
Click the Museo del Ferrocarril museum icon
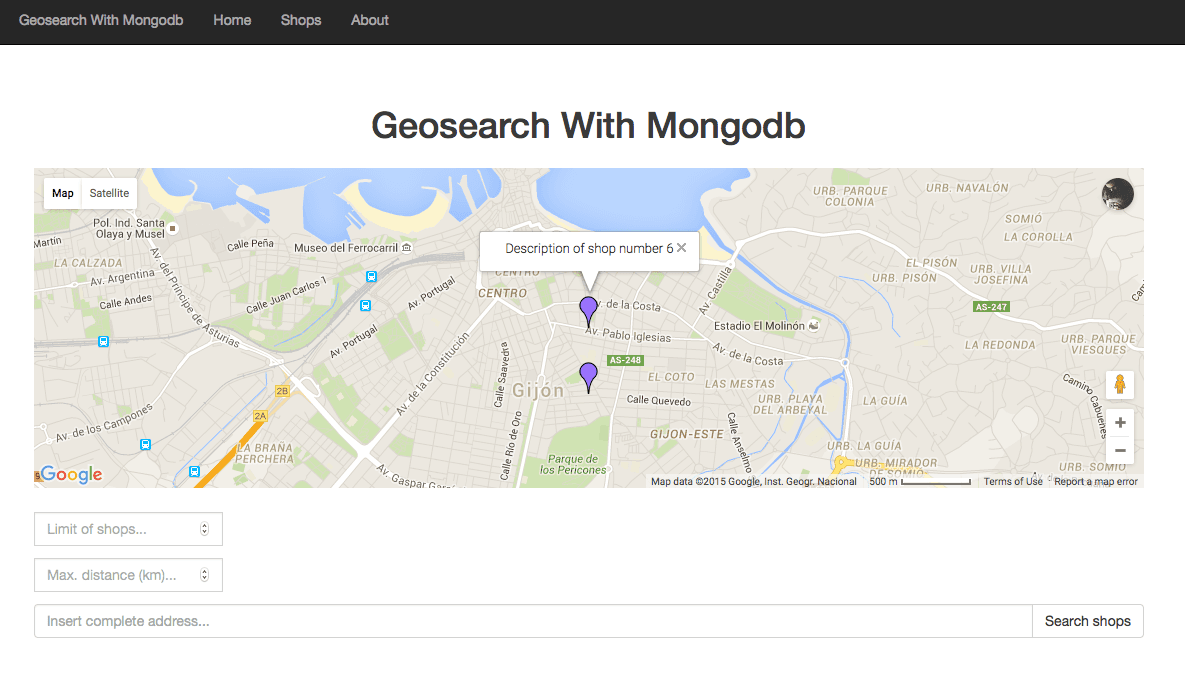coord(407,248)
